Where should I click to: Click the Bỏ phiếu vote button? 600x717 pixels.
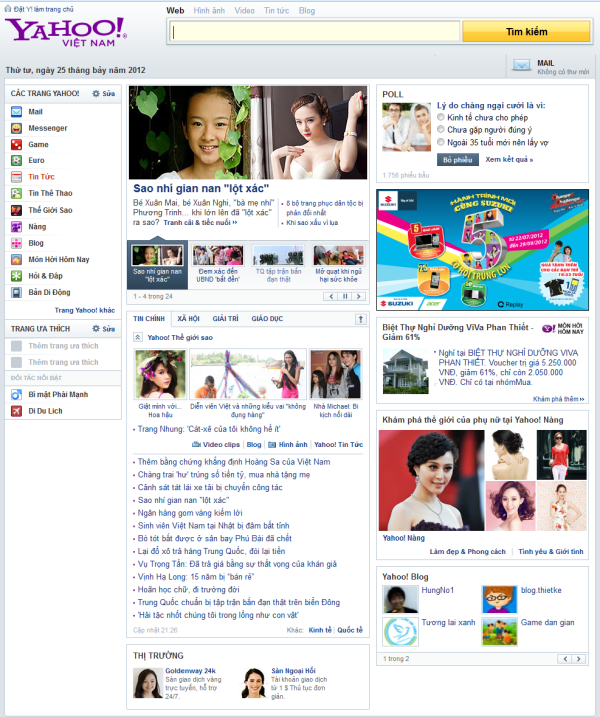pyautogui.click(x=458, y=160)
